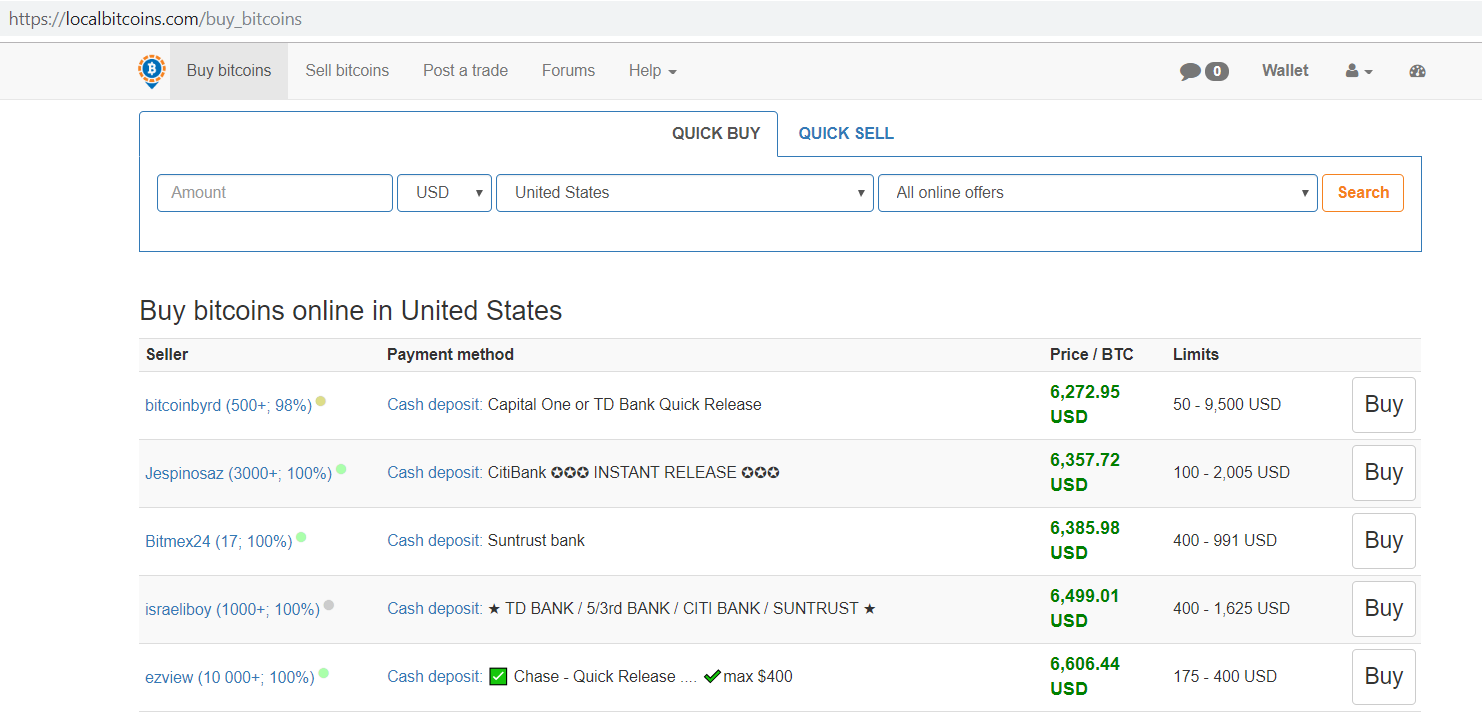Click the LocalBitcoins logo icon

152,71
